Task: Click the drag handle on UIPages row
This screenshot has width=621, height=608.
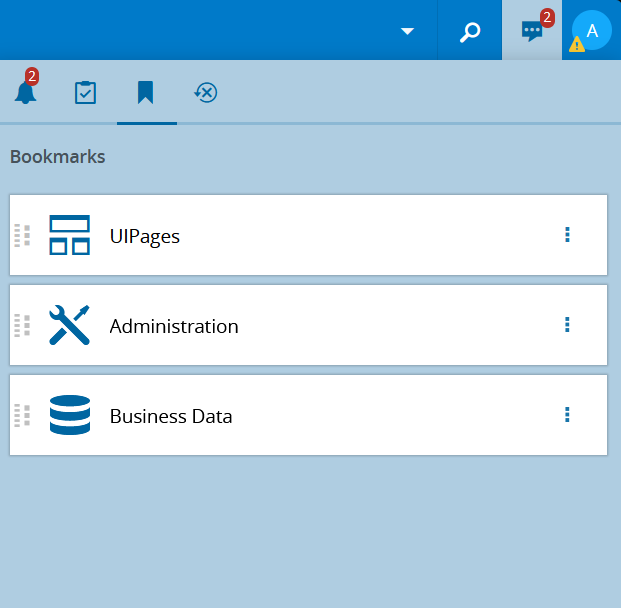Action: [22, 235]
